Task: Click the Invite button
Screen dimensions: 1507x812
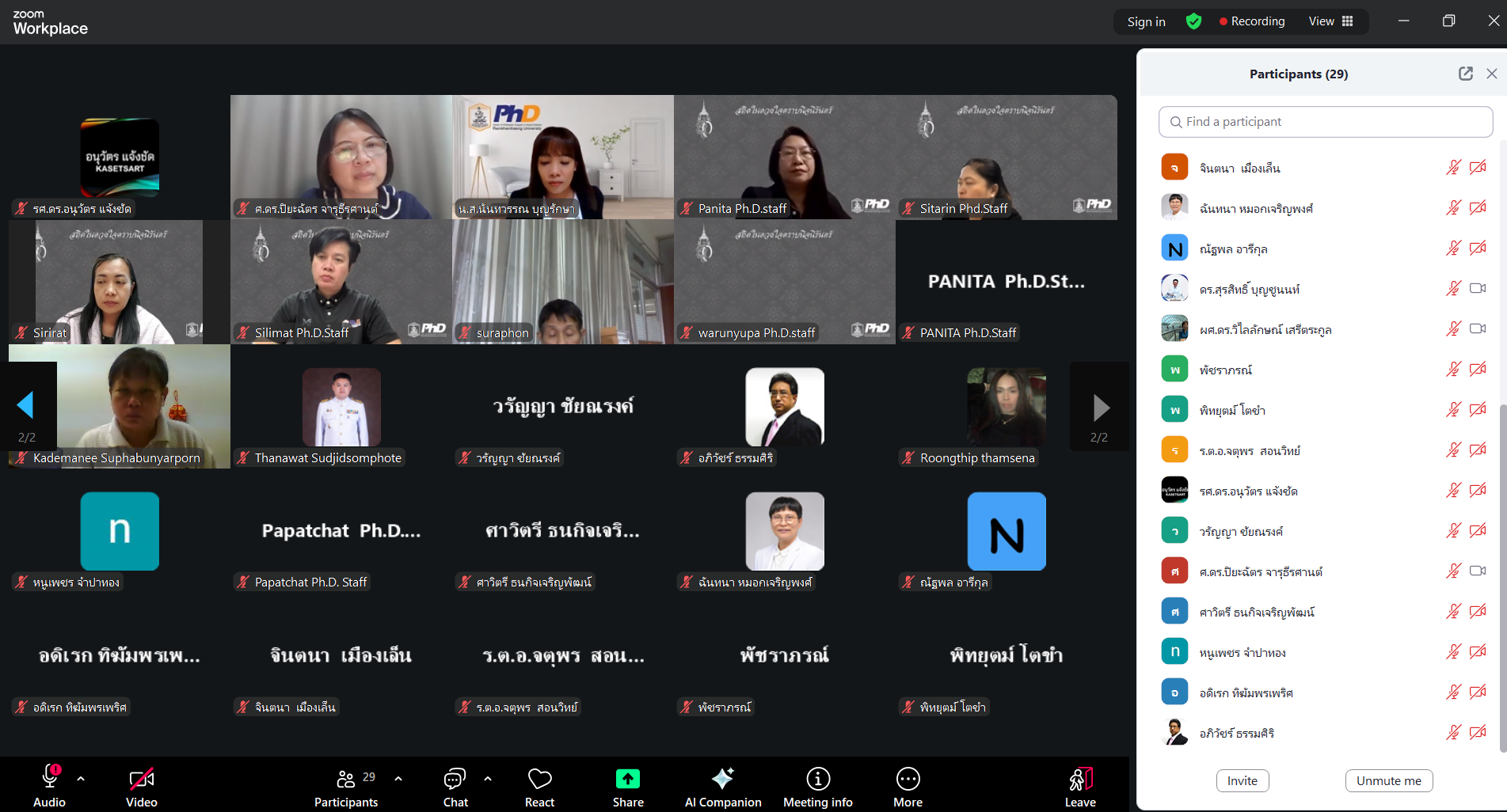Action: [x=1242, y=780]
